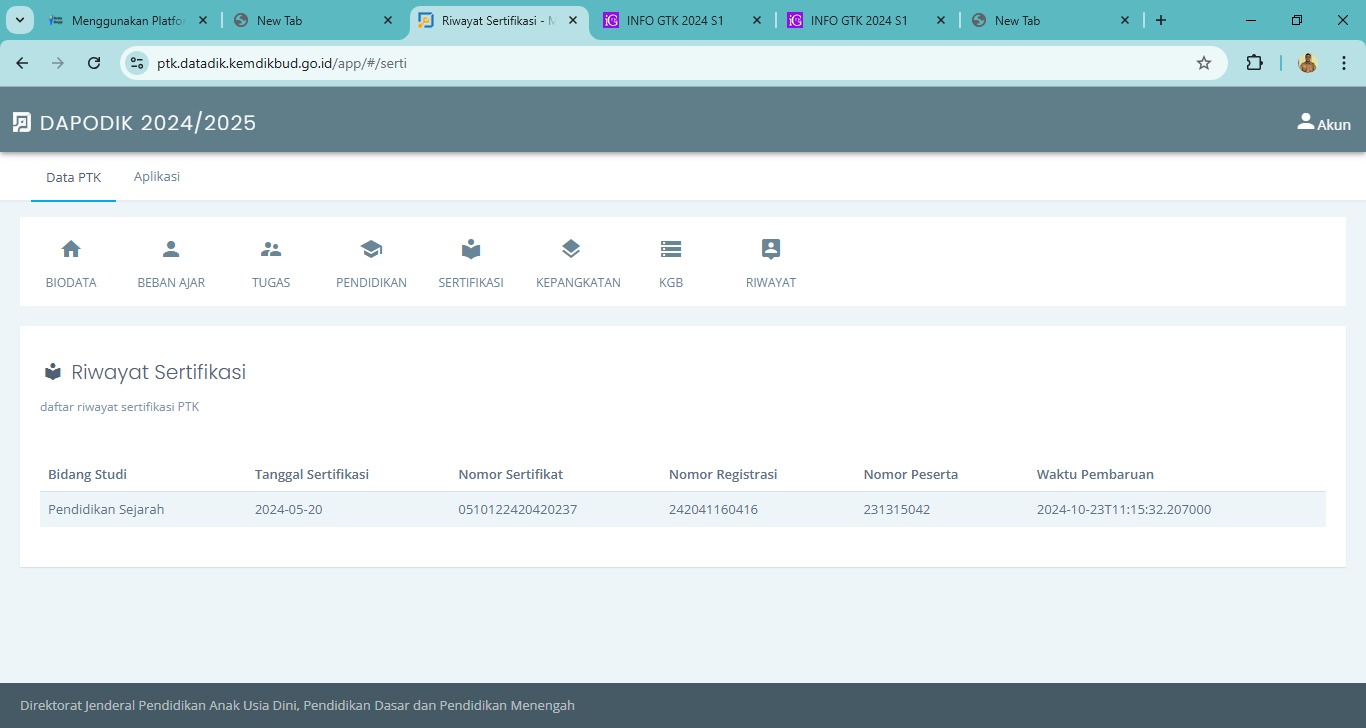Image resolution: width=1366 pixels, height=728 pixels.
Task: Select the Sertifikasi icon
Action: pos(471,250)
